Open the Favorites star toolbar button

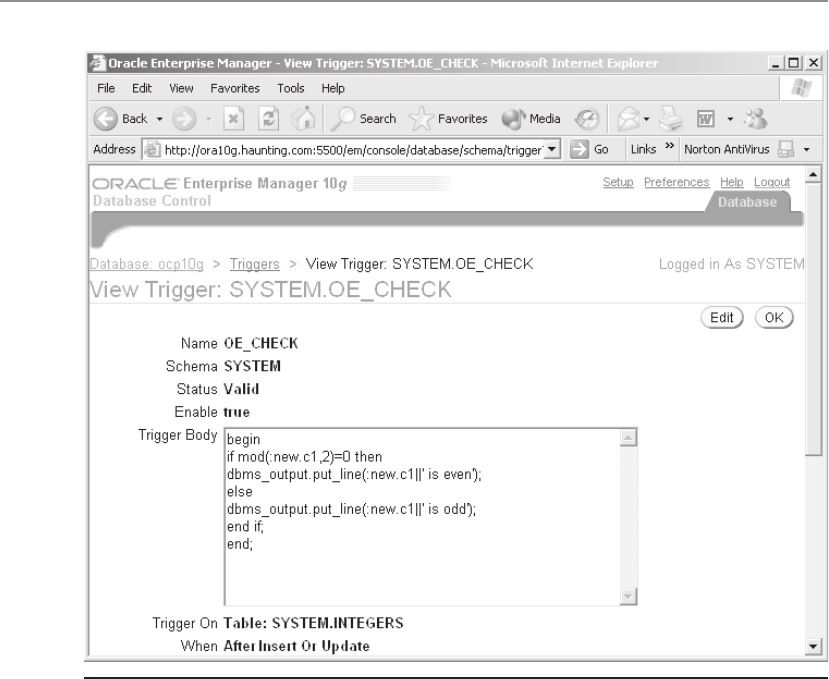tap(448, 118)
